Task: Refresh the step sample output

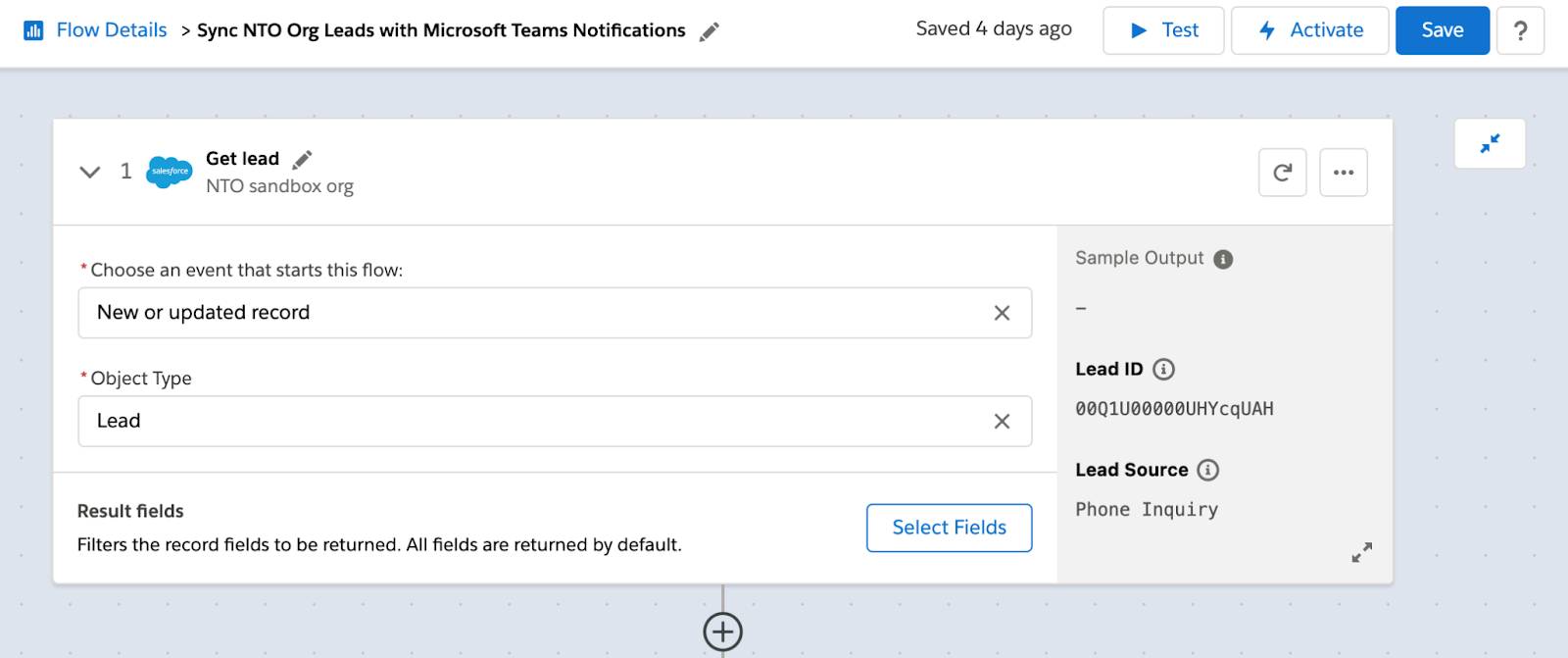Action: 1283,173
